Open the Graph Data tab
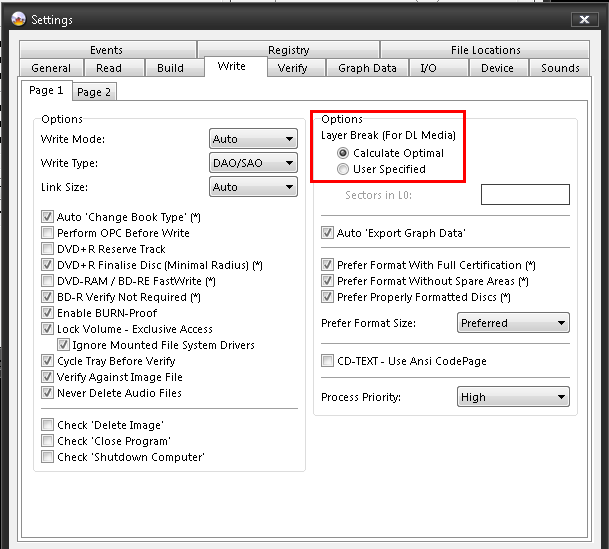 tap(367, 68)
